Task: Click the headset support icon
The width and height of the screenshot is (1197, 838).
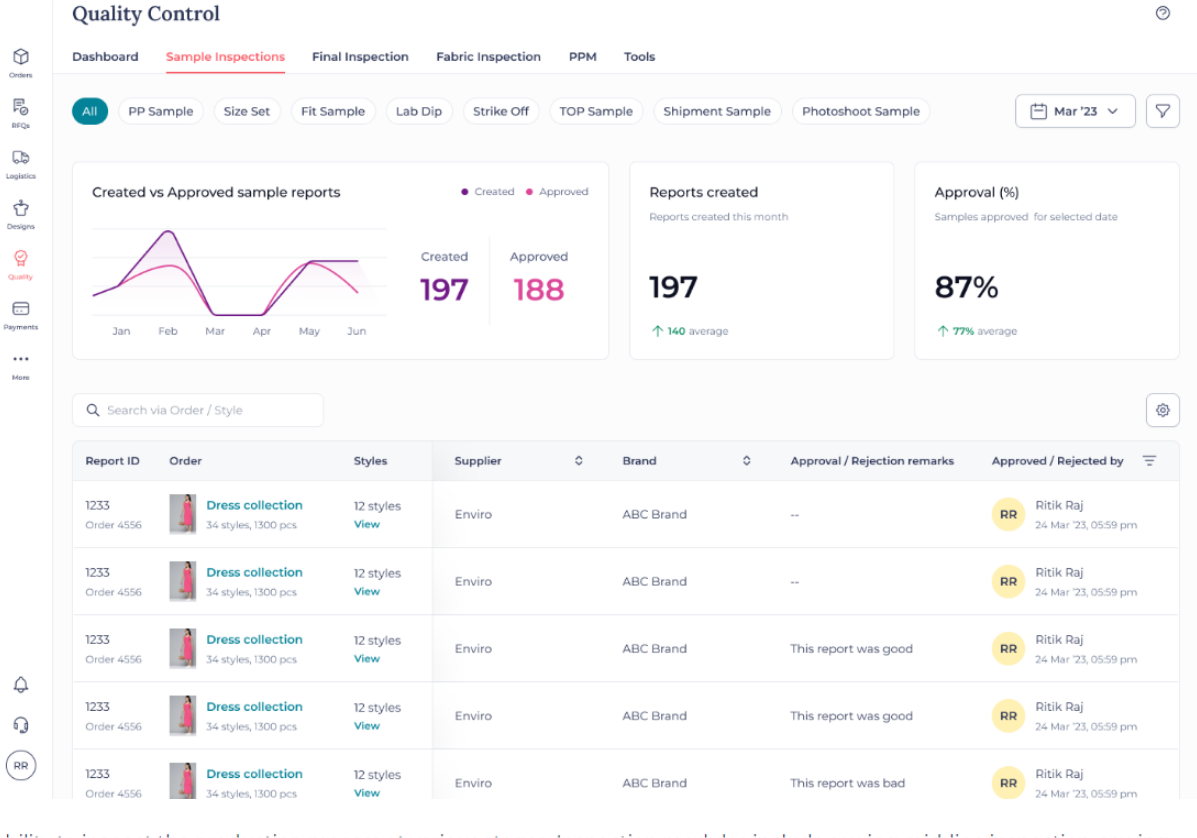Action: [20, 725]
